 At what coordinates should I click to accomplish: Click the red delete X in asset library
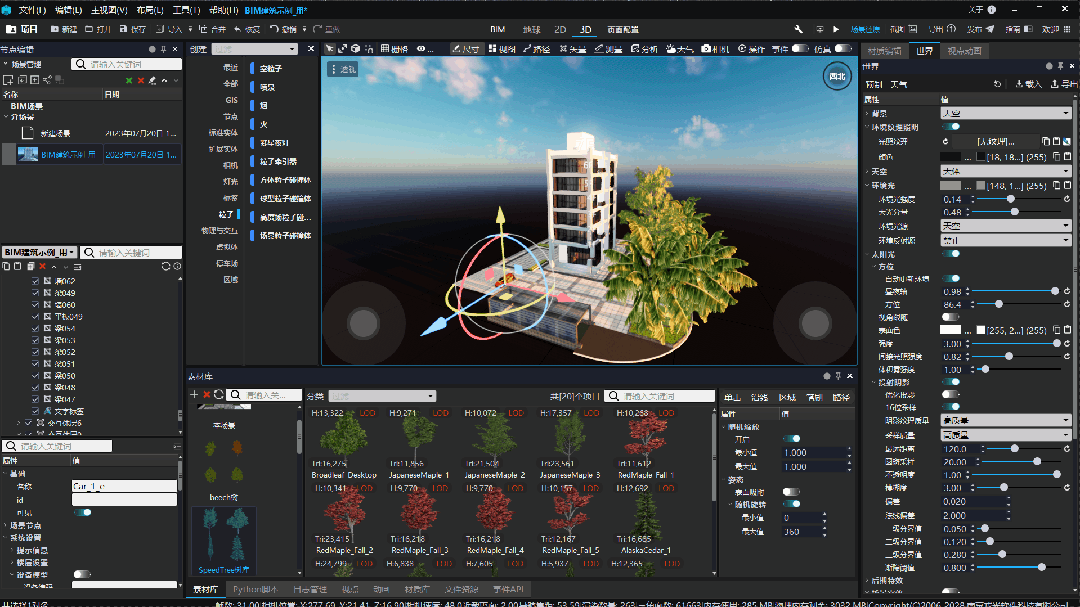click(x=207, y=395)
